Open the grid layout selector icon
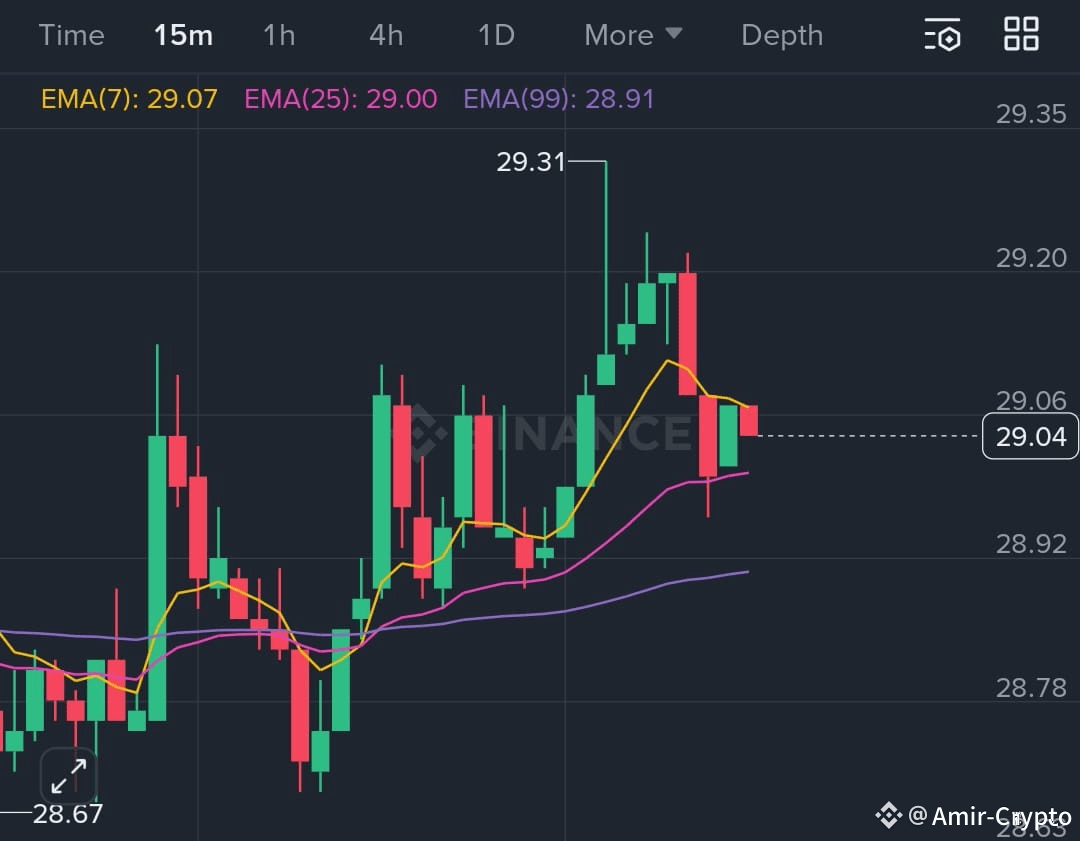The image size is (1080, 841). 1021,33
